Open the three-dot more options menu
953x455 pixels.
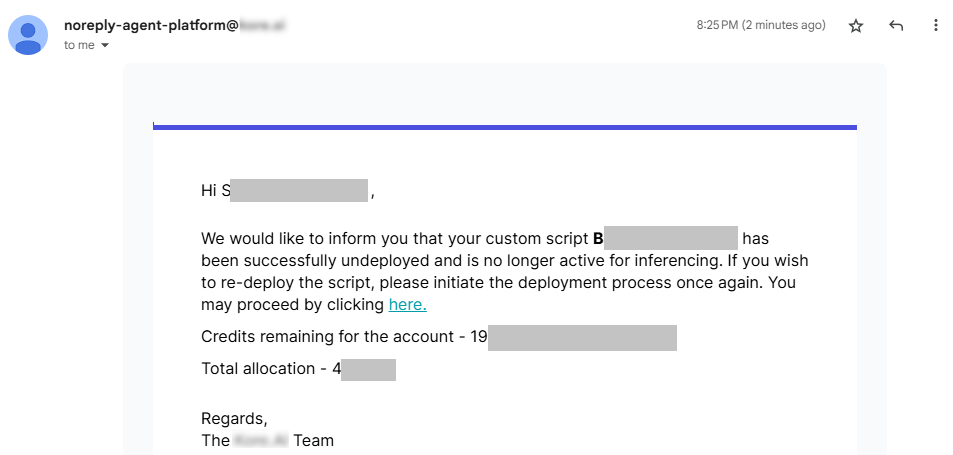click(x=935, y=26)
